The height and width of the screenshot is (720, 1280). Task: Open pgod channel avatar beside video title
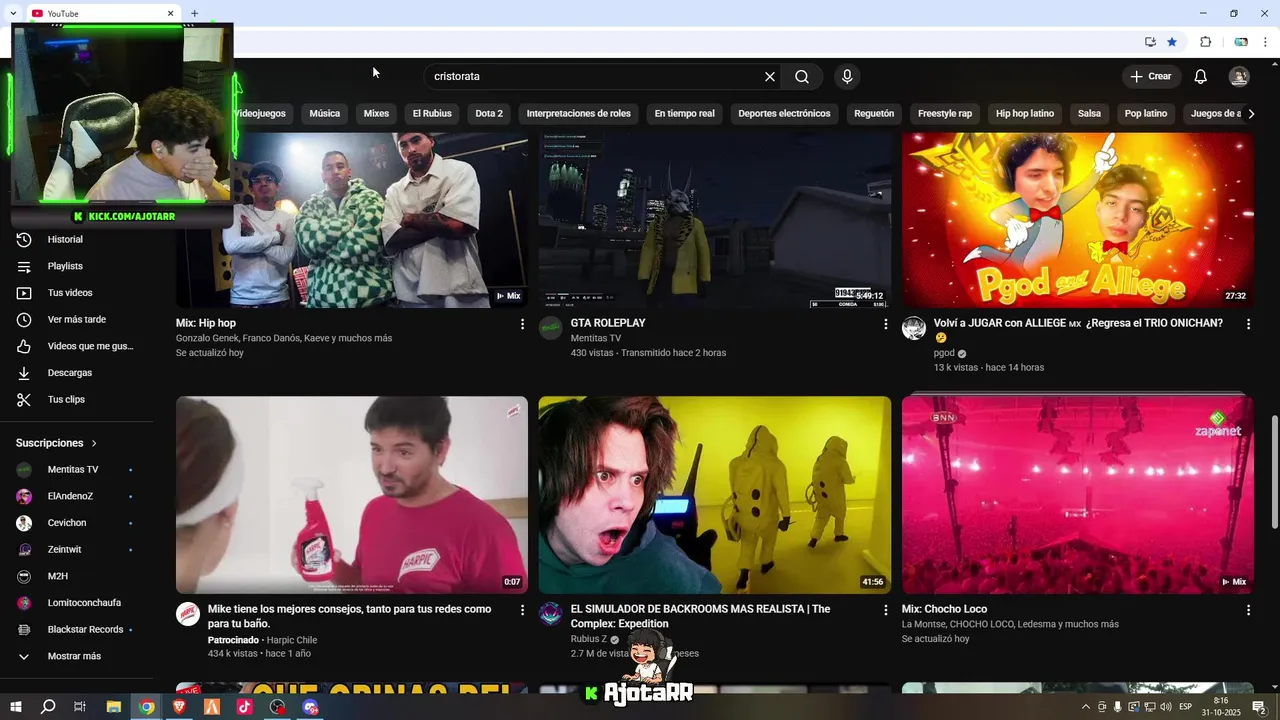pyautogui.click(x=914, y=328)
